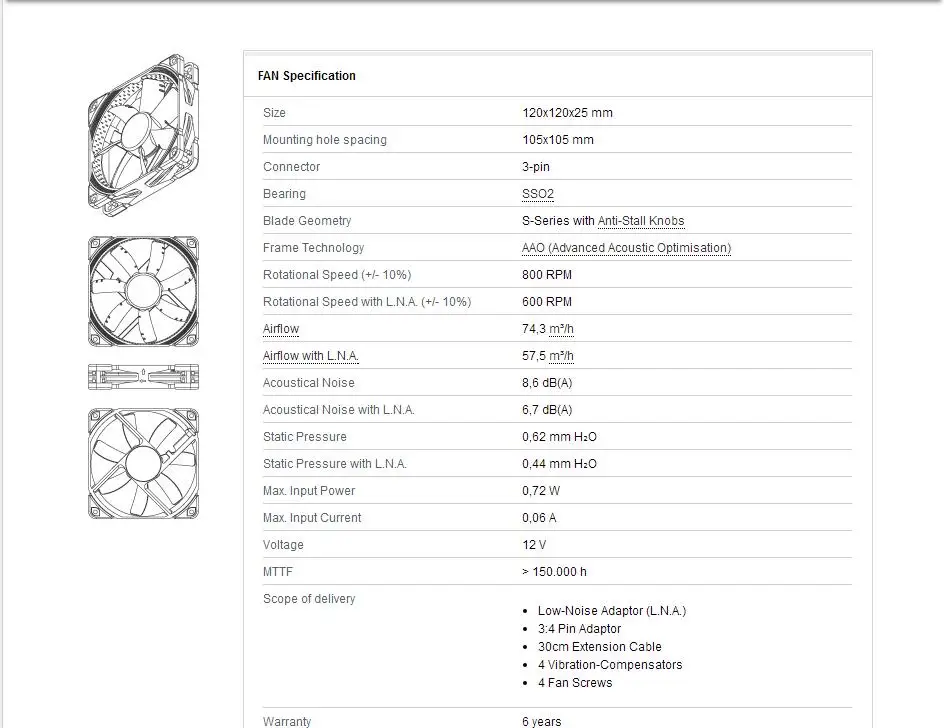Click the Max. Input Power label
Screen dimensions: 944x728
pos(309,491)
